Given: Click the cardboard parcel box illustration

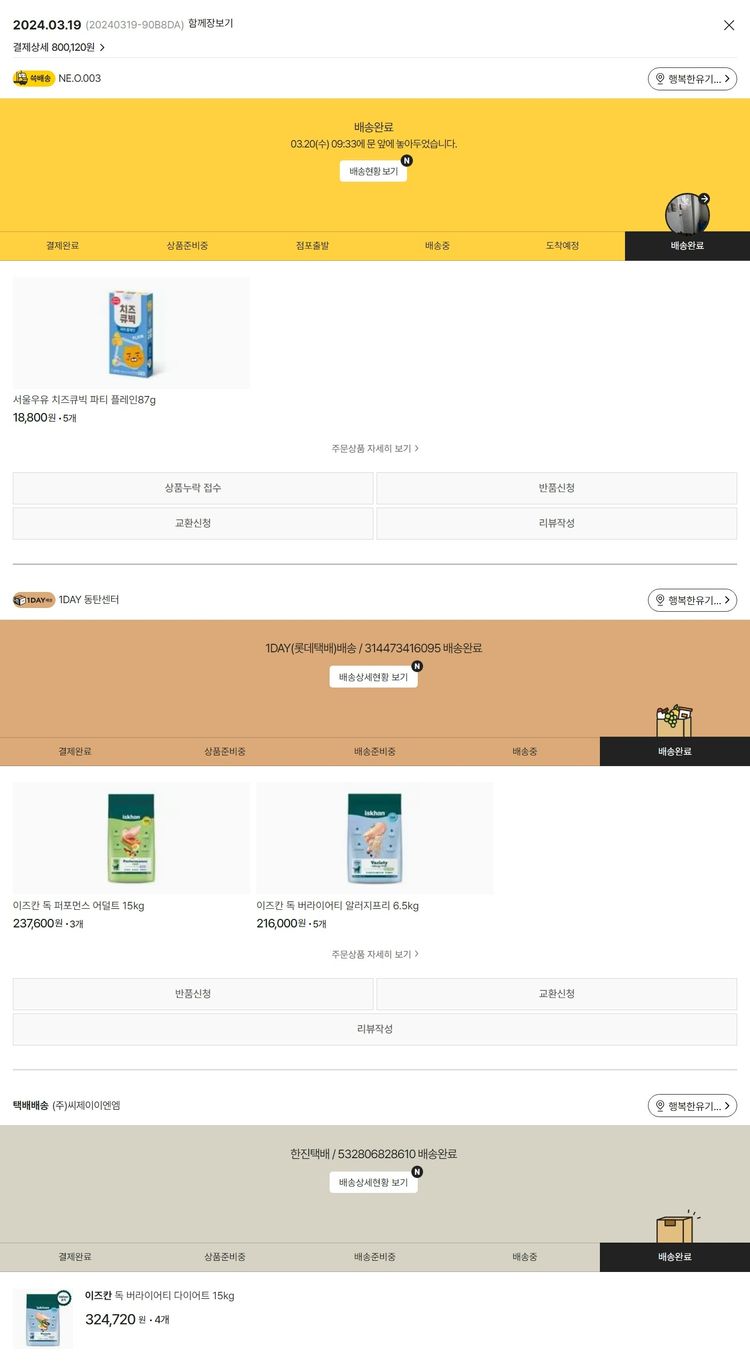Looking at the screenshot, I should coord(677,1227).
